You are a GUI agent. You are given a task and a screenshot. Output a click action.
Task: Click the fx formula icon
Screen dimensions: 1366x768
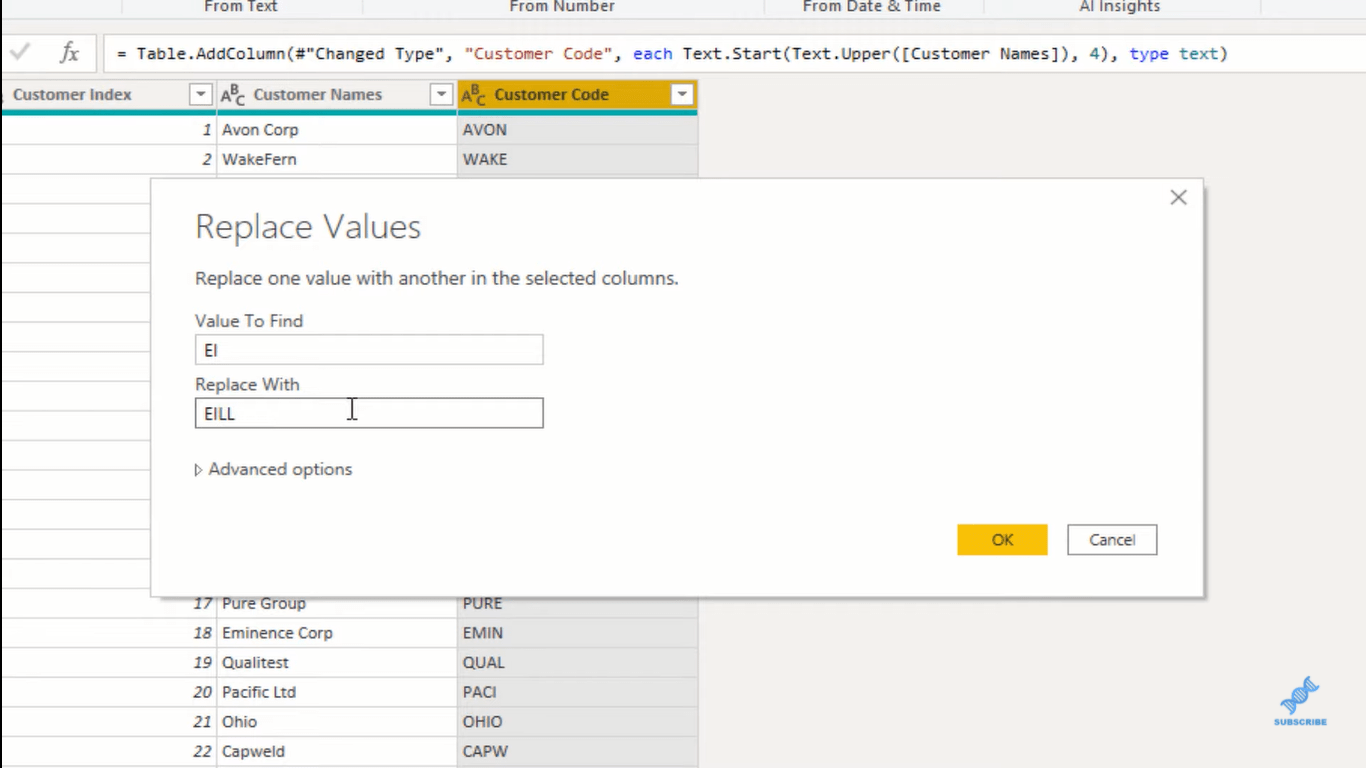(x=69, y=53)
